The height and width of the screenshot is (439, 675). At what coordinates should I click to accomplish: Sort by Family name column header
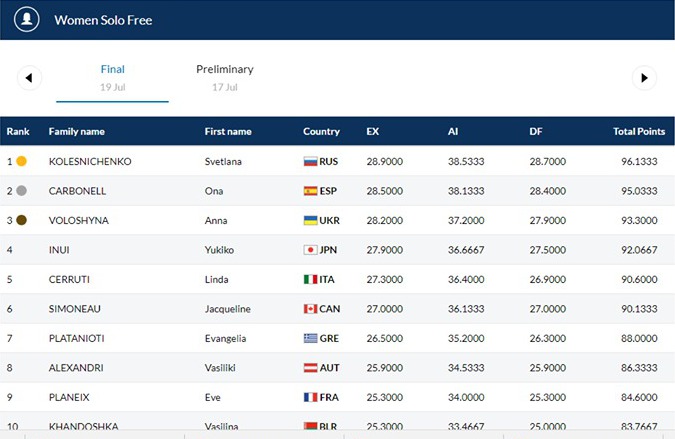click(x=76, y=132)
